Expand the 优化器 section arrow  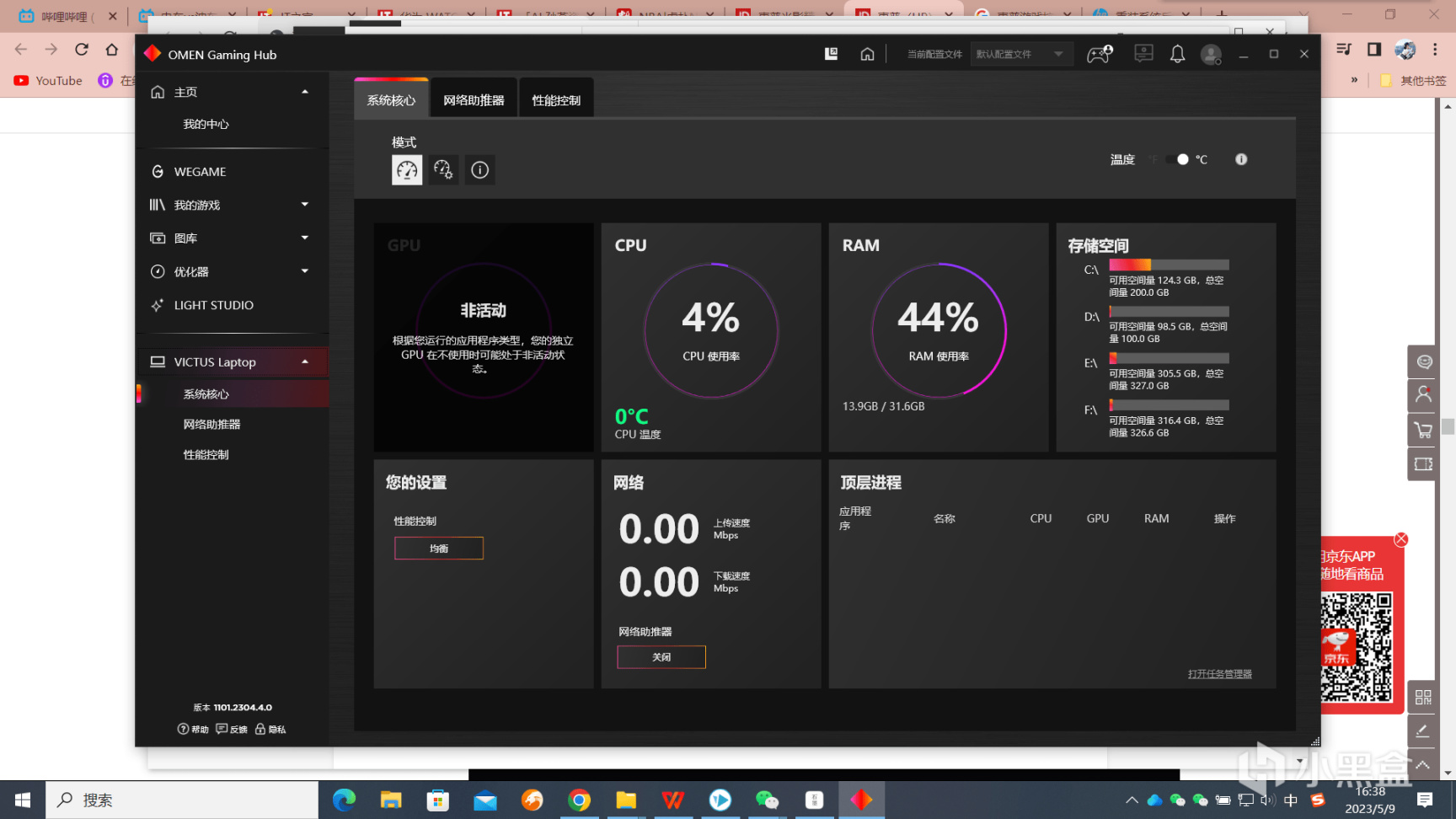point(305,271)
